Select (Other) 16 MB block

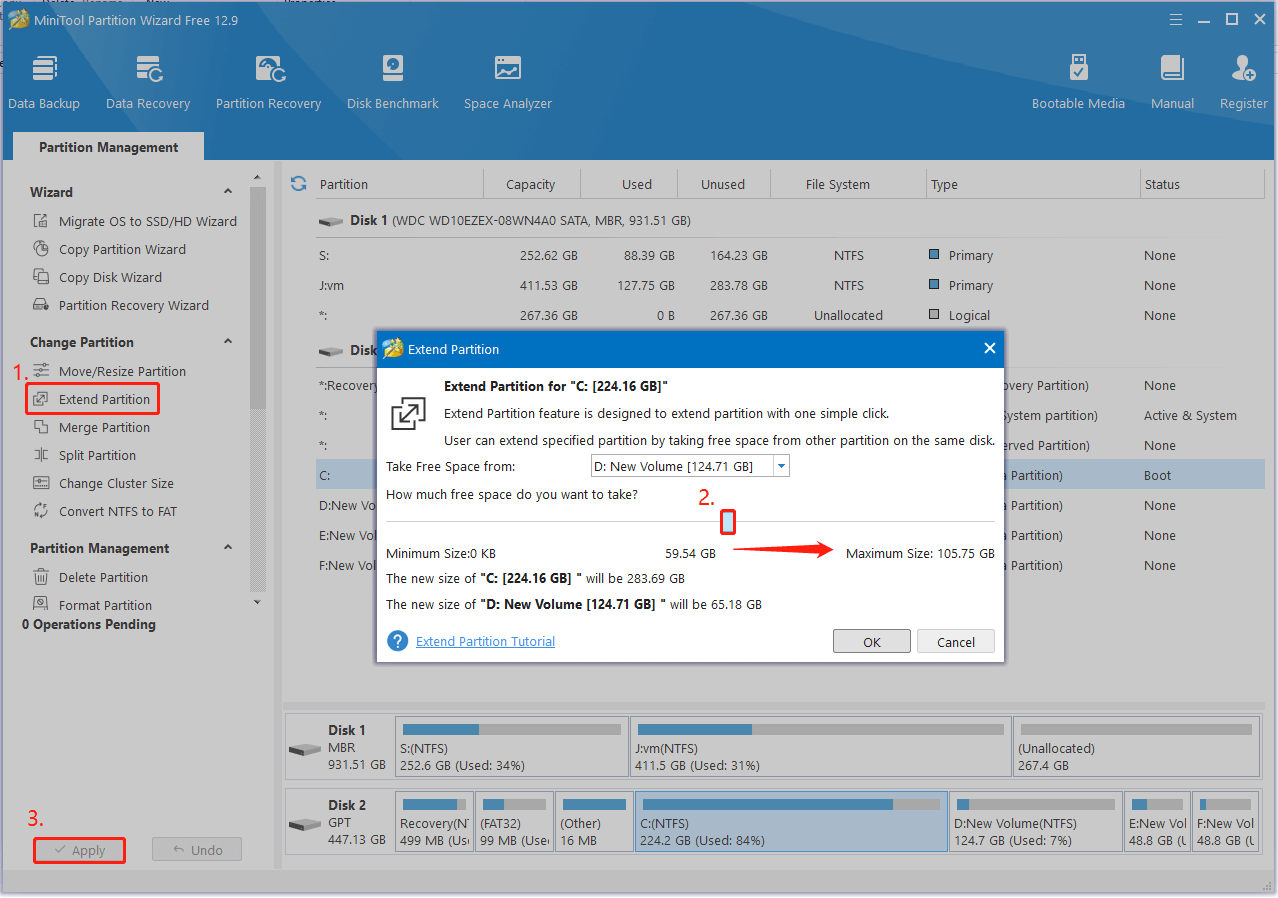(594, 821)
